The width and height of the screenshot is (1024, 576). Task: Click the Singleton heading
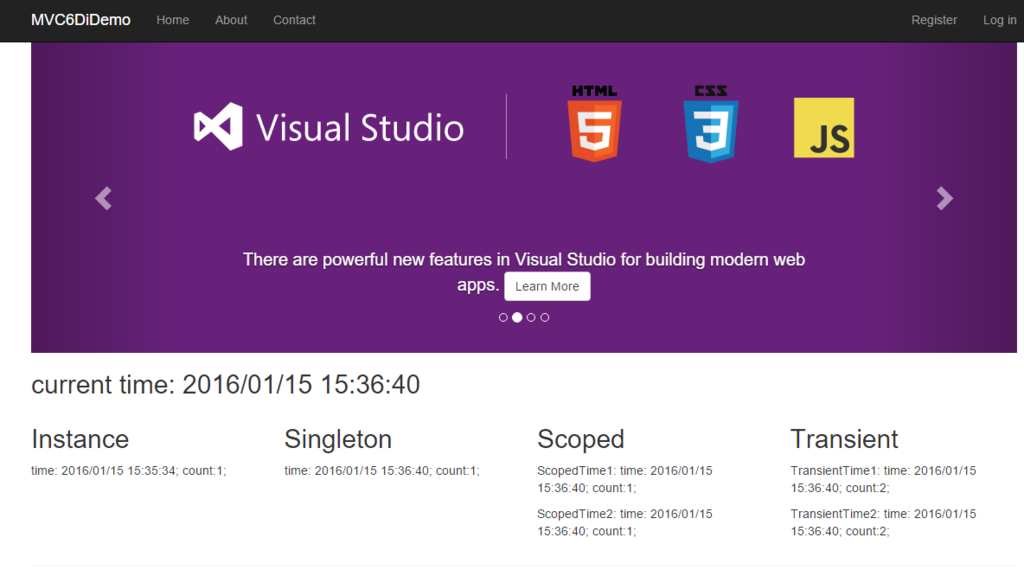338,440
